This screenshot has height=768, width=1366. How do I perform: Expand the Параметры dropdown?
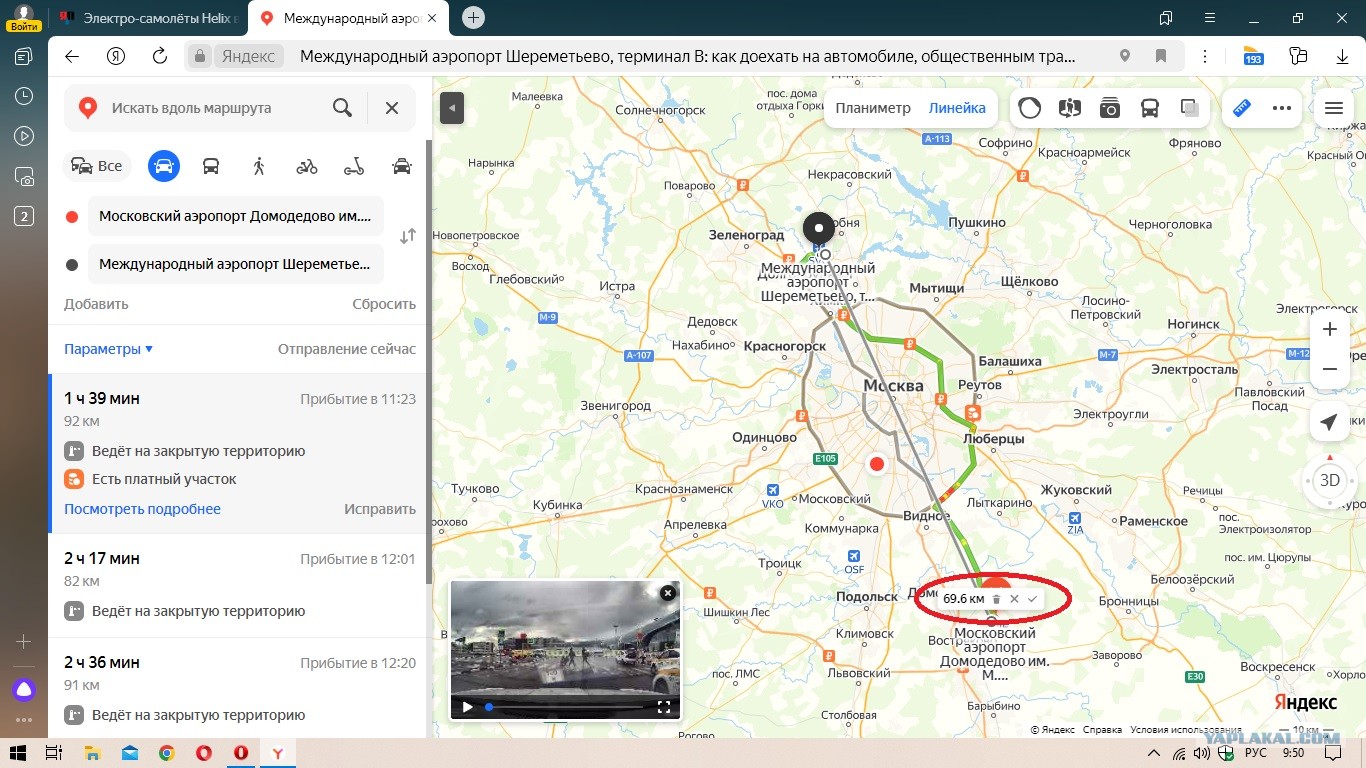pos(109,349)
